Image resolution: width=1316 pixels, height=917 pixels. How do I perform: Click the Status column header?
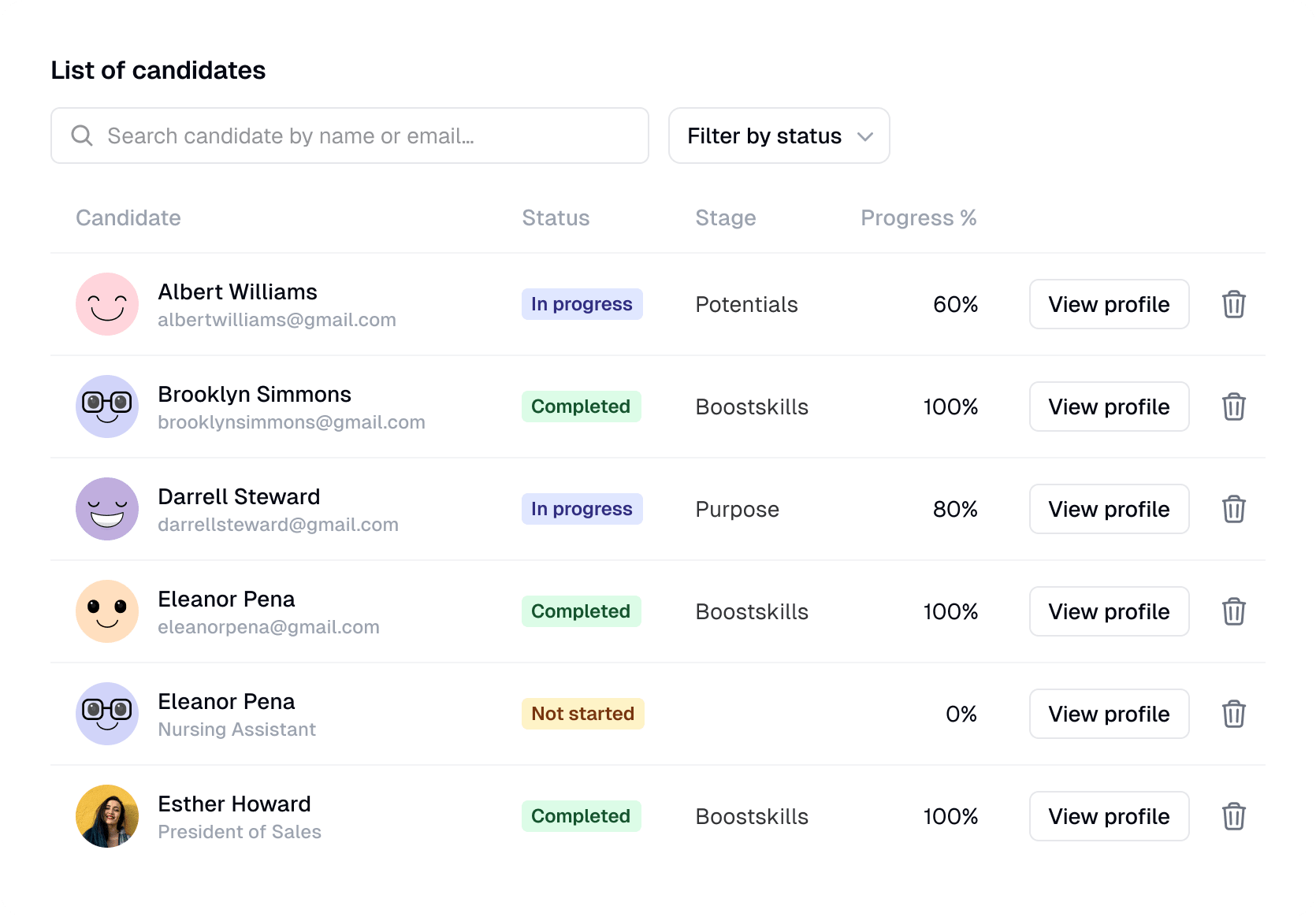[556, 217]
